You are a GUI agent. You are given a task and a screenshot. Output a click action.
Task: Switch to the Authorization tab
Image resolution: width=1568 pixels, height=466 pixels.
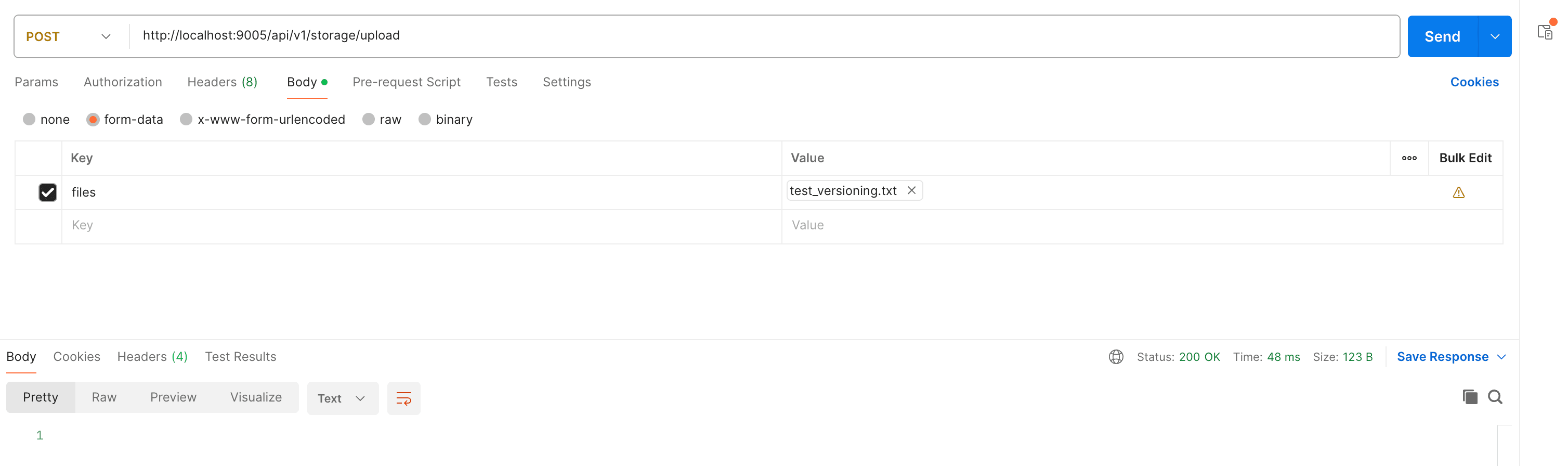pyautogui.click(x=123, y=82)
